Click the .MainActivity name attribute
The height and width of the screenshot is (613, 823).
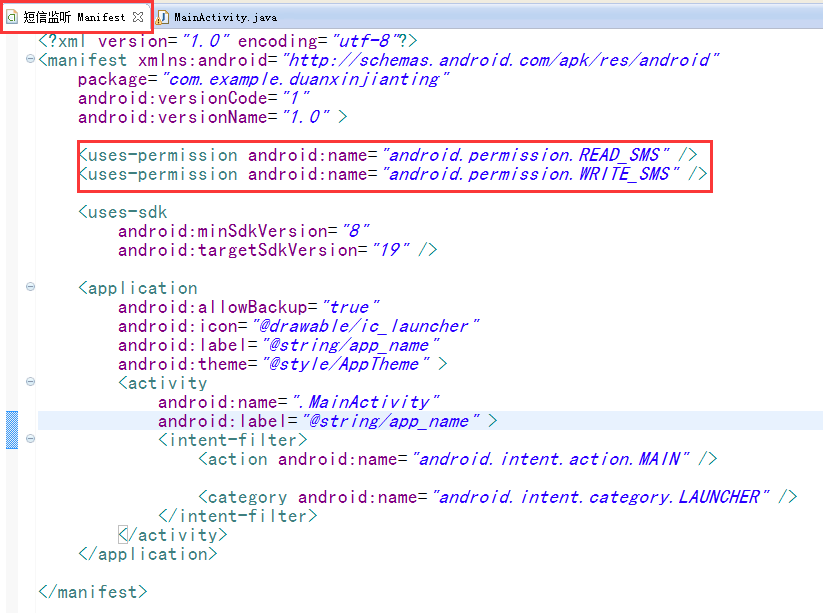299,402
